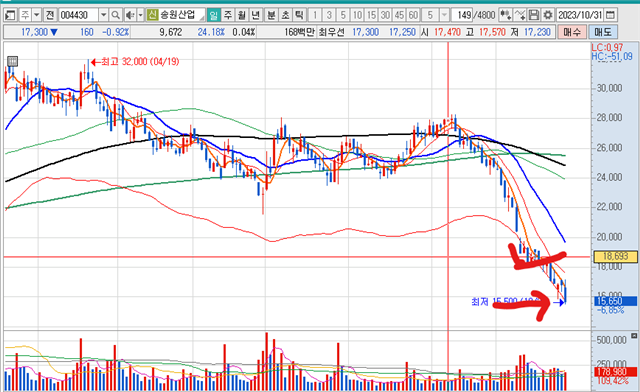Switch to tick 틱 chart
The height and width of the screenshot is (392, 640).
pyautogui.click(x=299, y=16)
